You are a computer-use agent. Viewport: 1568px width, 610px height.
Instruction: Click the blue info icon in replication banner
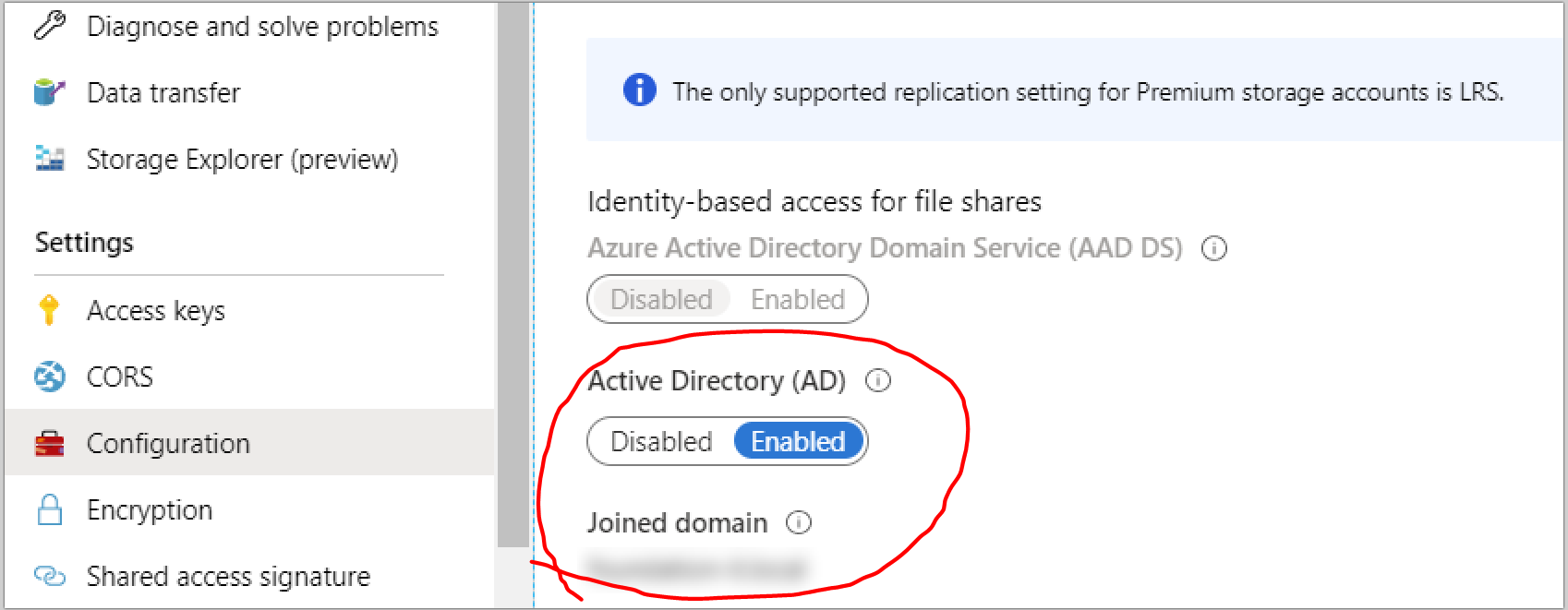(640, 90)
